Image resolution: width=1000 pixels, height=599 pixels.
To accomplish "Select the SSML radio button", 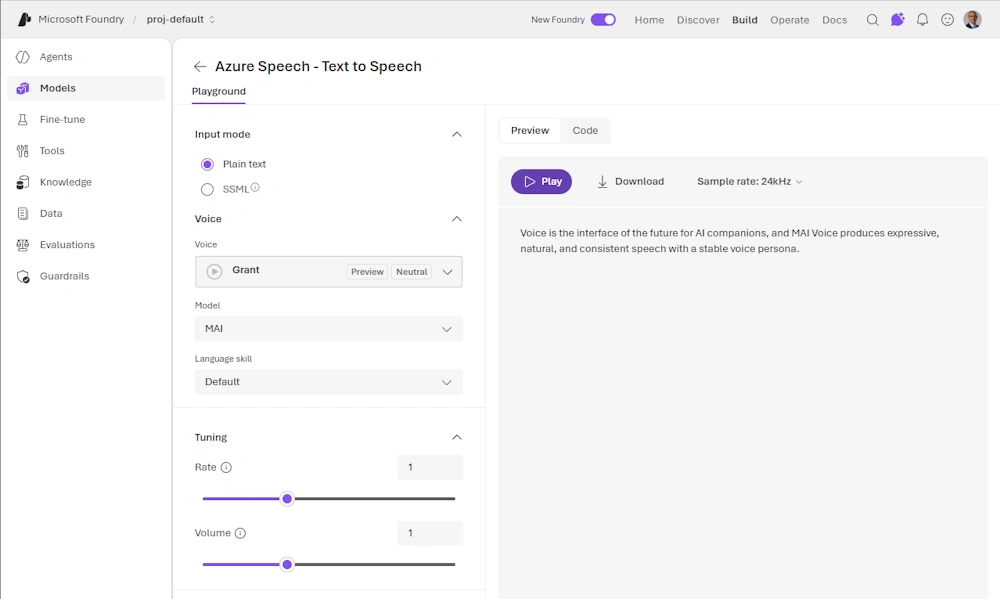I will [x=207, y=189].
